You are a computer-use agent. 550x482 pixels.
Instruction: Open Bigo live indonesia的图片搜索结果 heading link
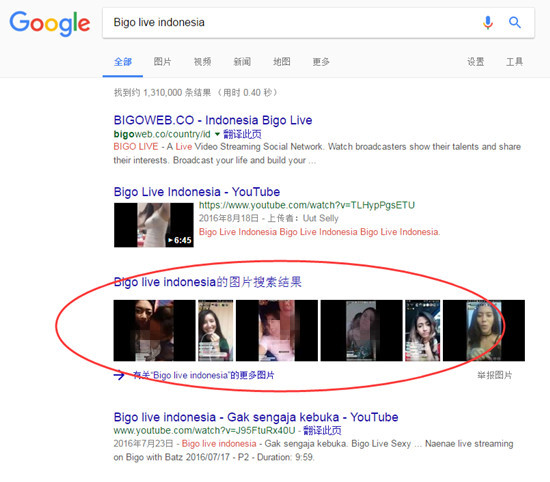[208, 282]
